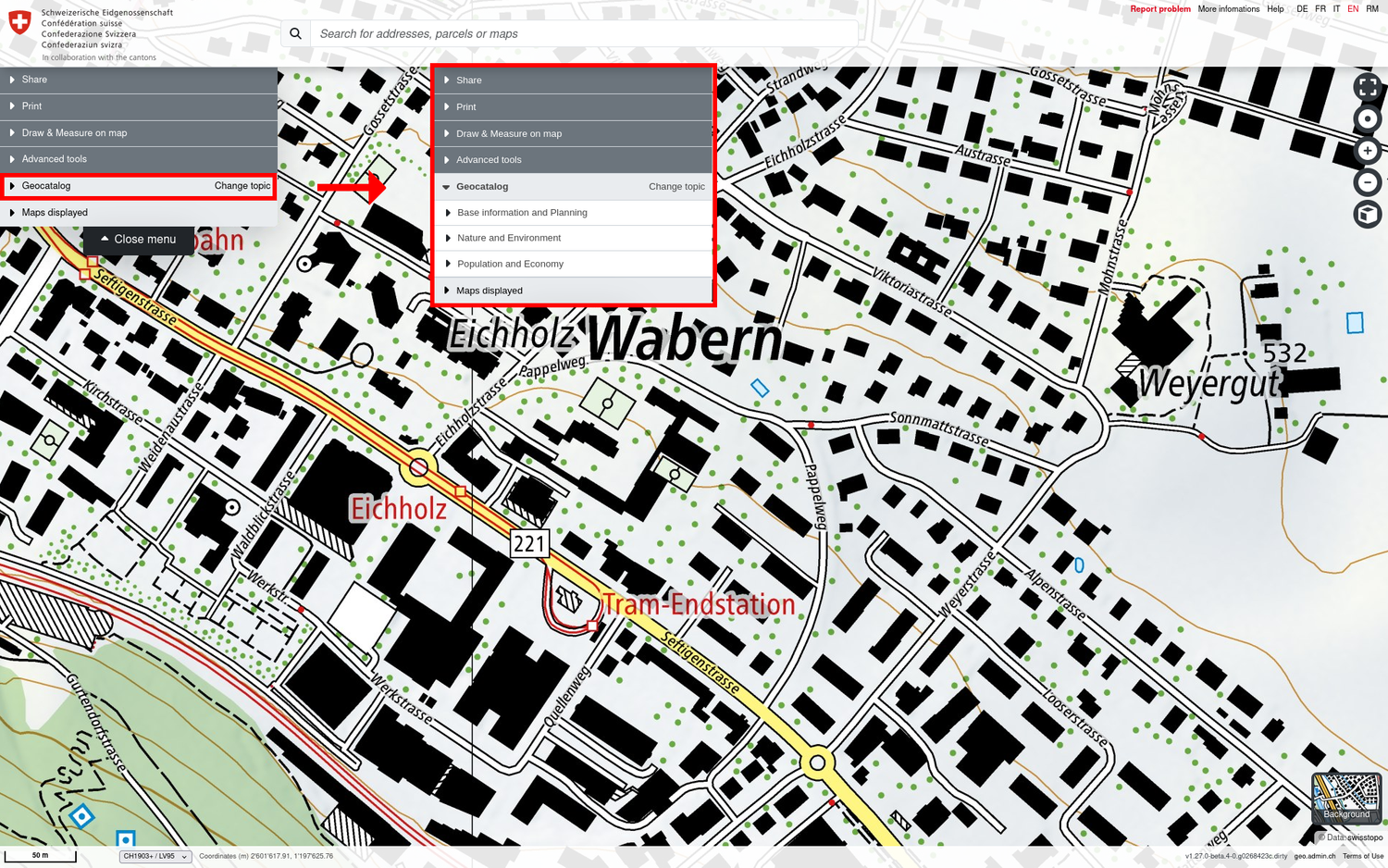This screenshot has width=1388, height=868.
Task: Open the CH1903+ / LV95 coordinate dropdown
Action: (155, 856)
